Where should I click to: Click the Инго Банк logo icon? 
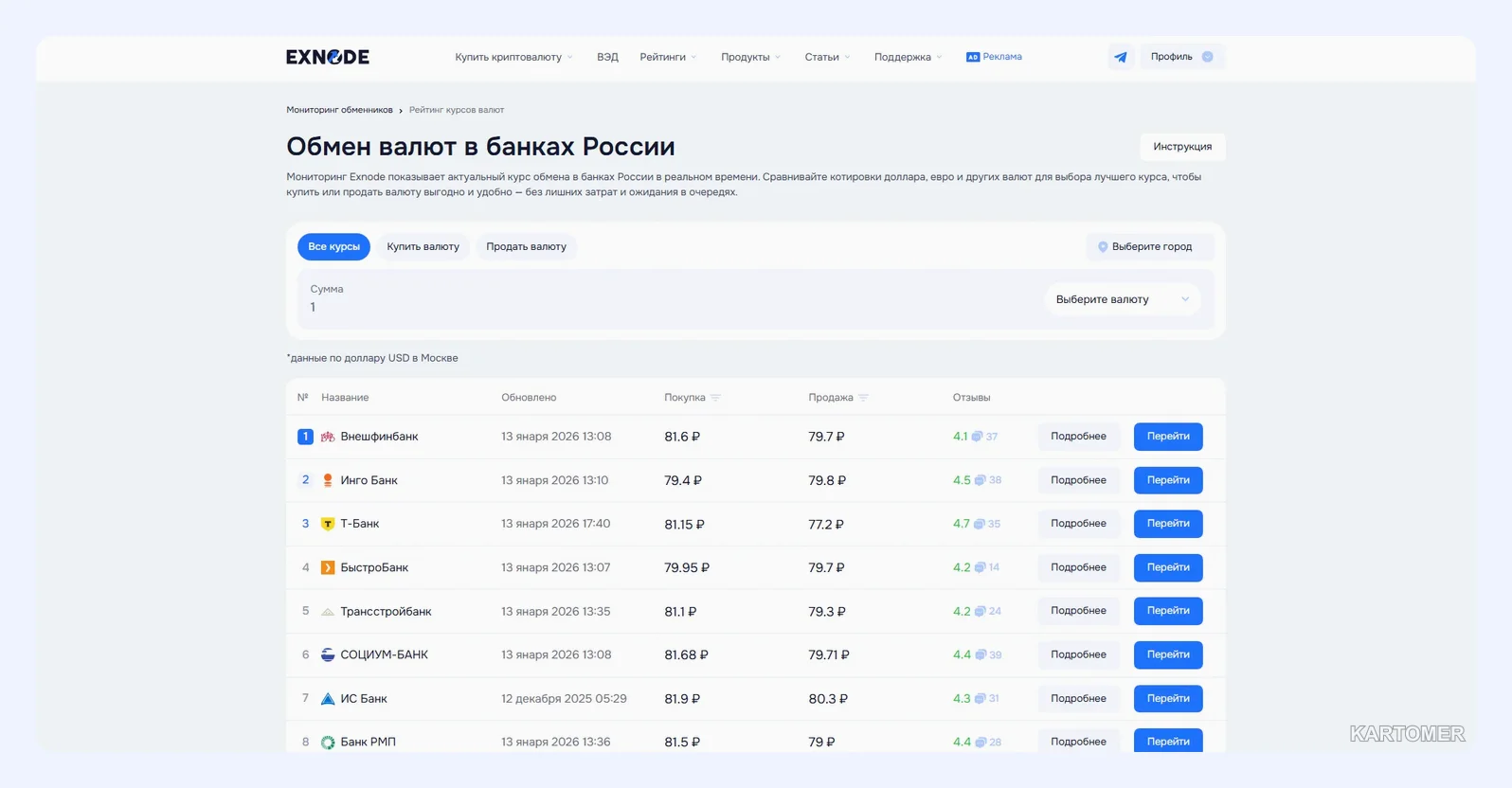coord(328,480)
